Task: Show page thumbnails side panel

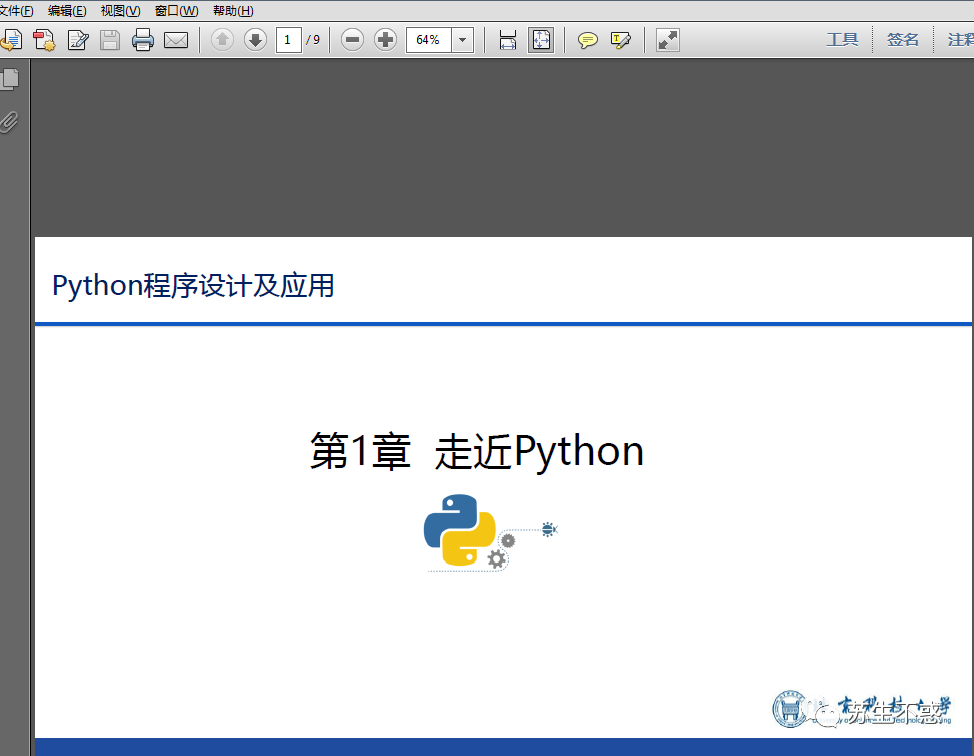Action: click(10, 80)
